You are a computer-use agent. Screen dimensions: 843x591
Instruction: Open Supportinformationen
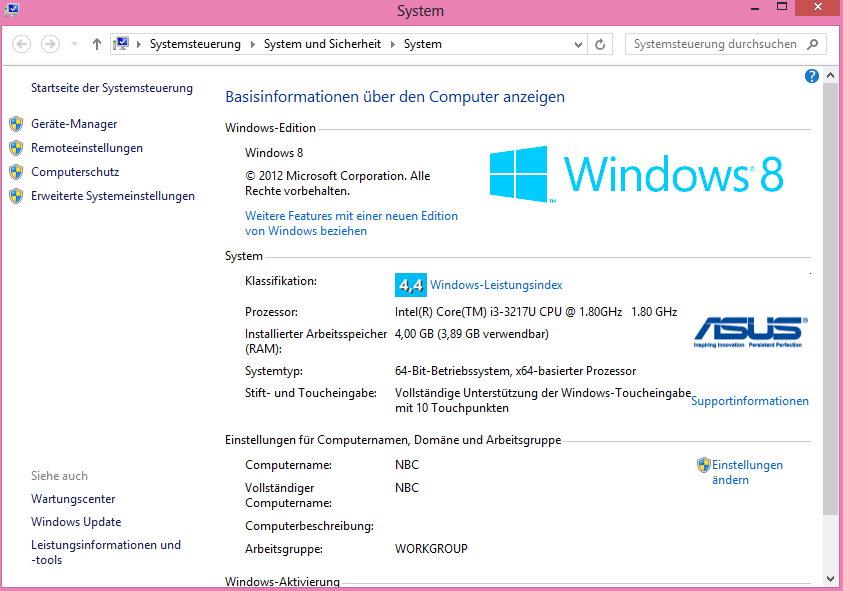click(750, 401)
